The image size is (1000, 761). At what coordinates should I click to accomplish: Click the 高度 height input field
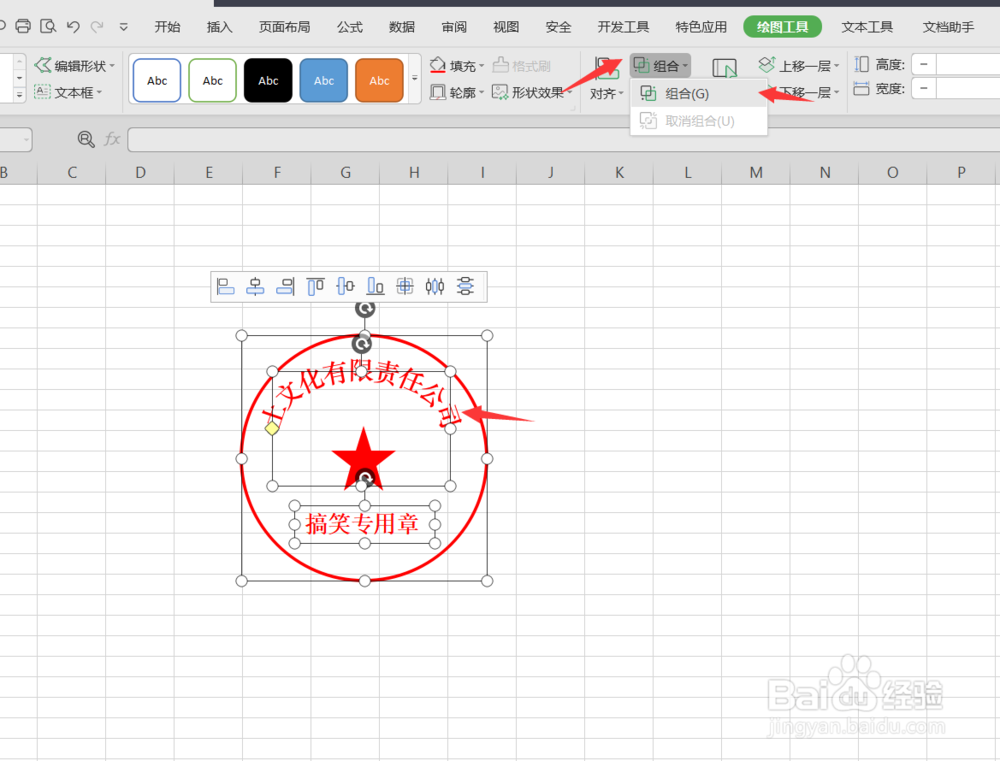[x=967, y=64]
